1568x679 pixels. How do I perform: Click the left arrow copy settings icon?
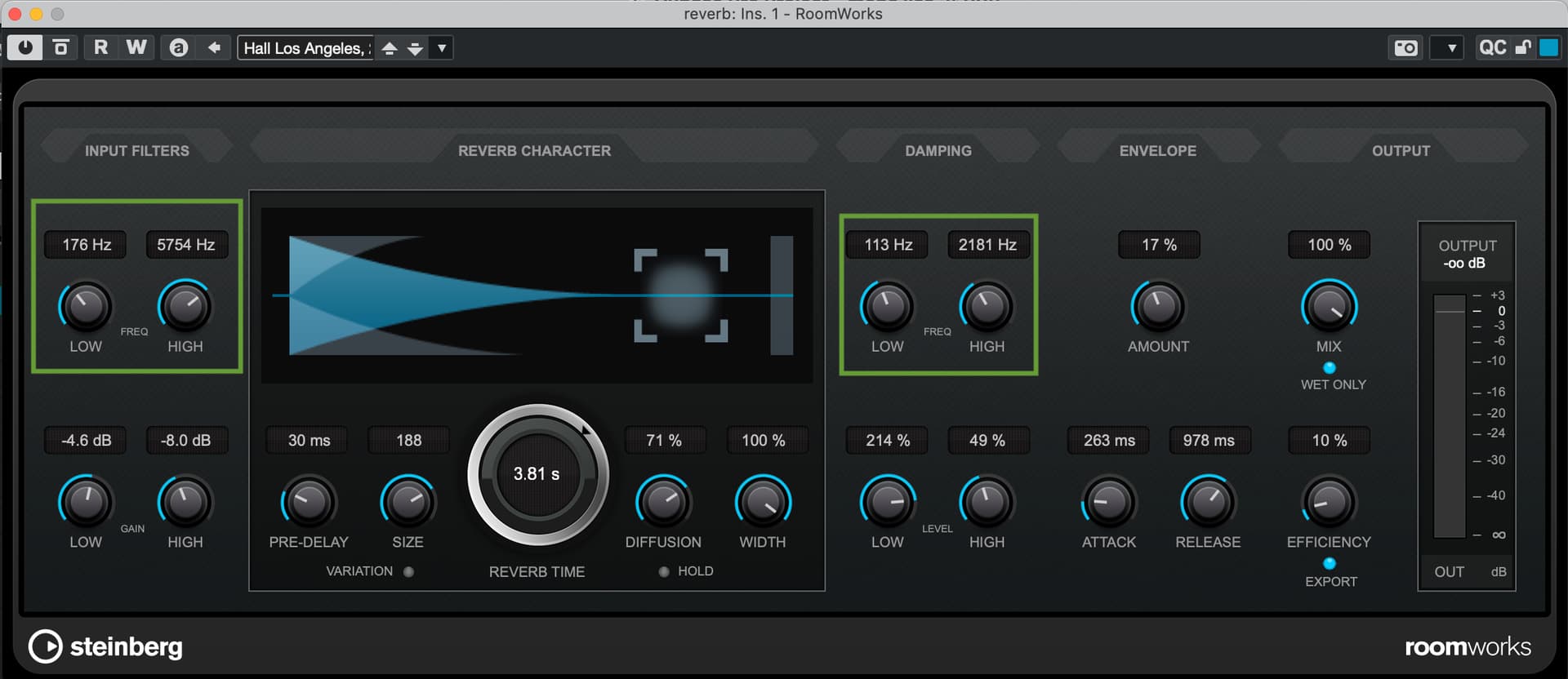pyautogui.click(x=214, y=47)
